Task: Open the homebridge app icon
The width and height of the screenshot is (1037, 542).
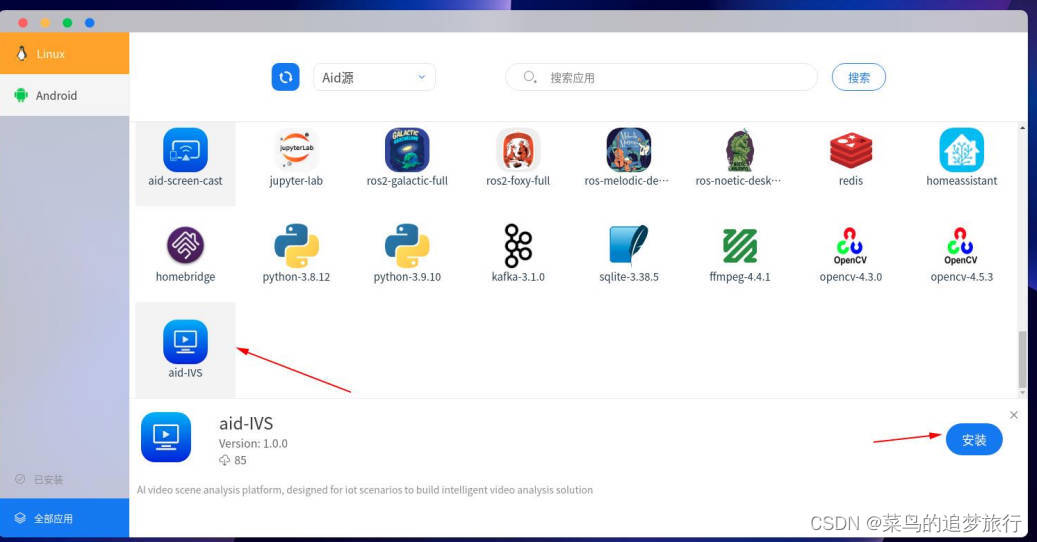Action: [x=185, y=245]
